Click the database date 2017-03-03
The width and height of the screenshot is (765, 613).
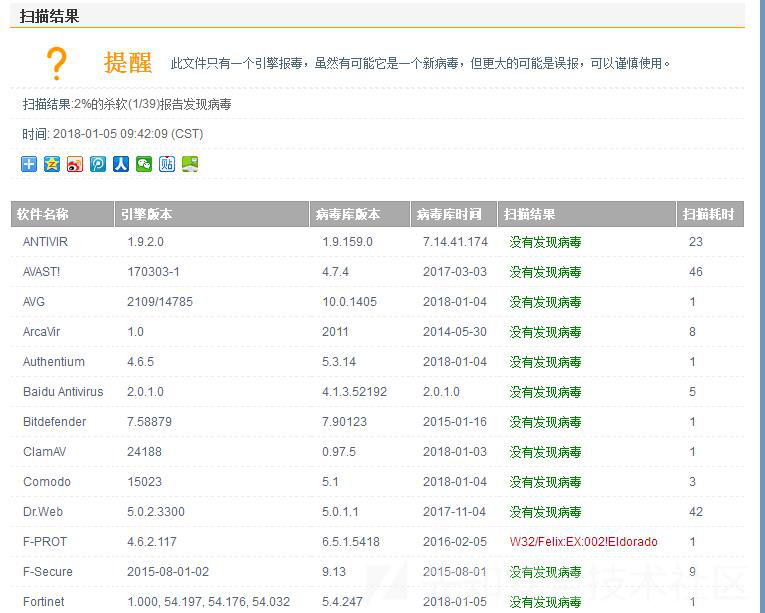tap(455, 272)
